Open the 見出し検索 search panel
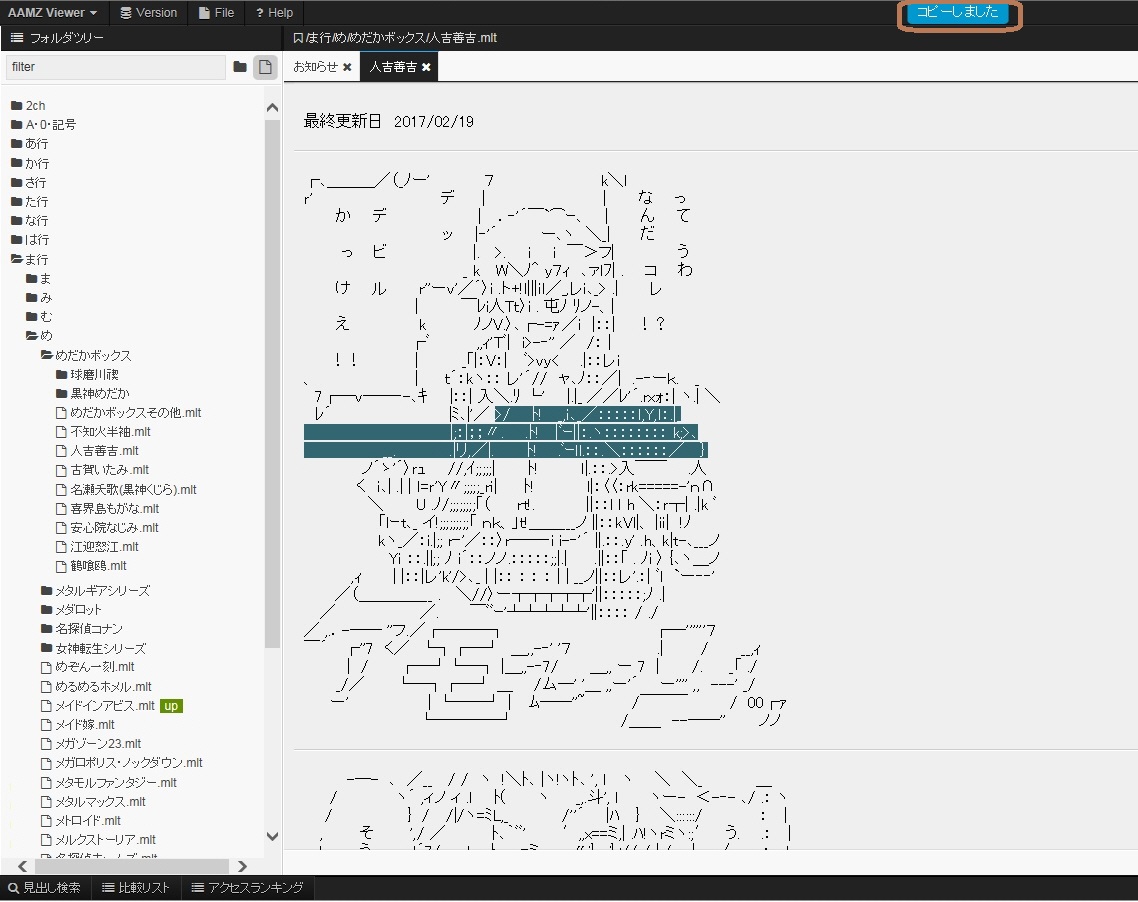 pos(45,888)
